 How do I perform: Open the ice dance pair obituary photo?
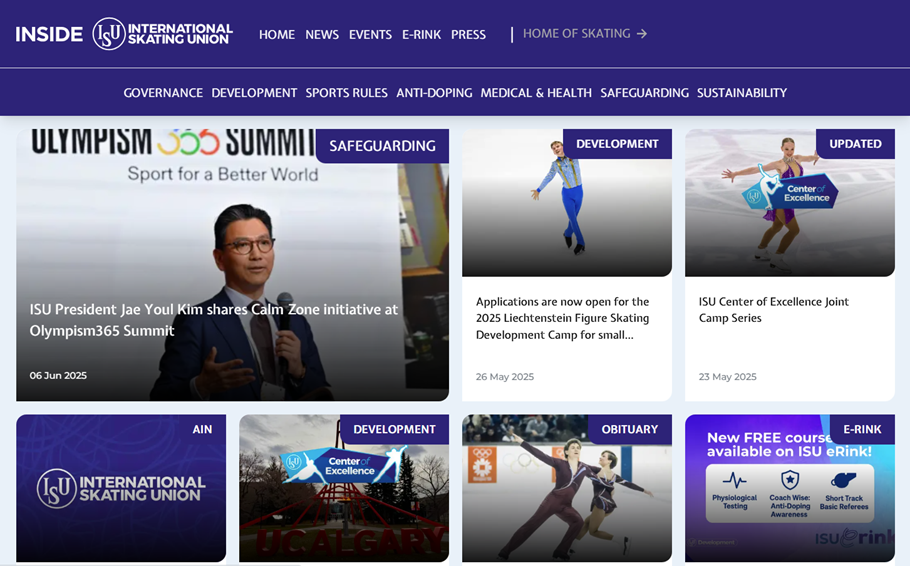click(566, 488)
